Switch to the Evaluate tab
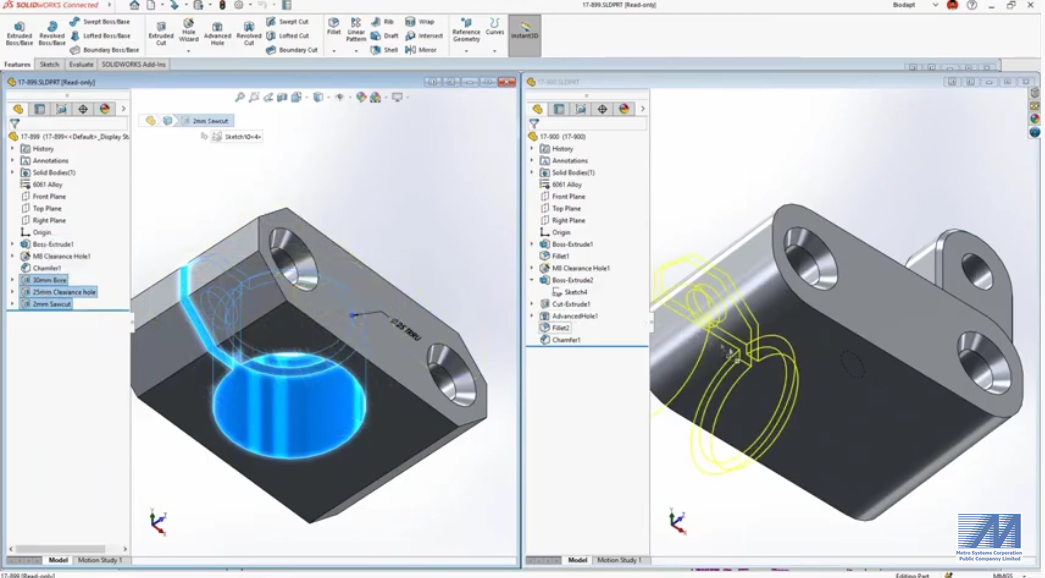Screen dimensions: 1045x578 pyautogui.click(x=81, y=65)
